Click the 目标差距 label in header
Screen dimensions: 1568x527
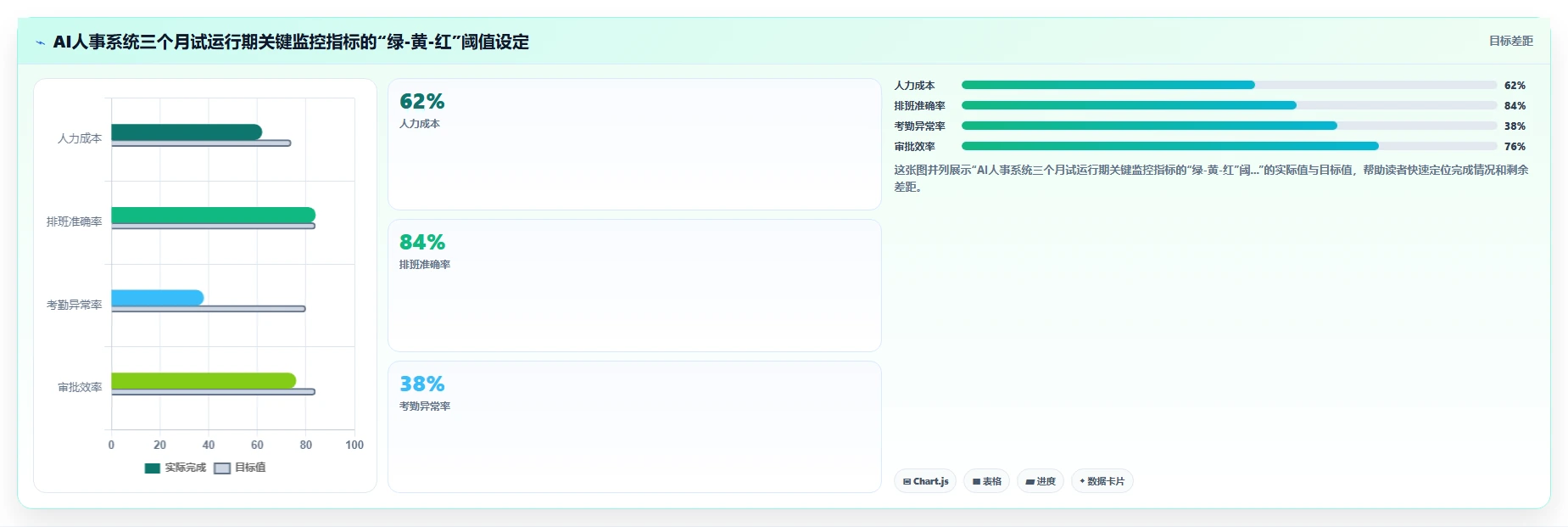click(x=1510, y=41)
